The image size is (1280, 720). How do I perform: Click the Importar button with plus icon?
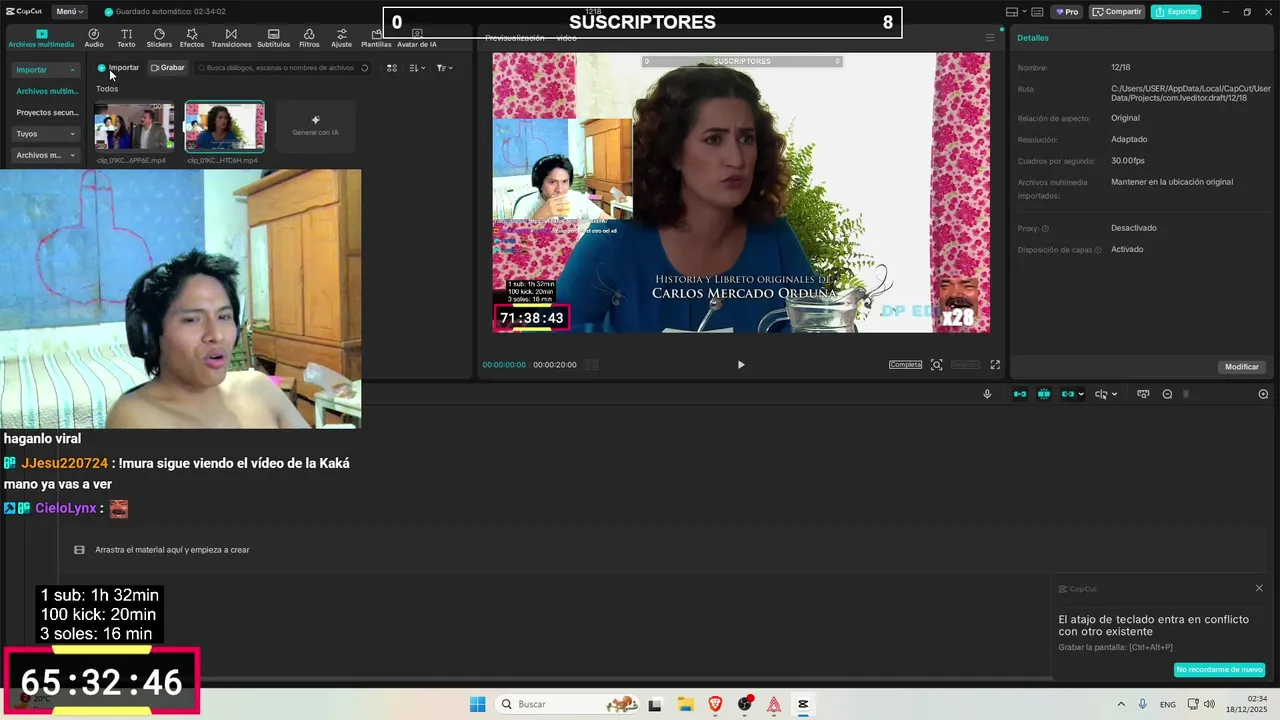[x=118, y=68]
